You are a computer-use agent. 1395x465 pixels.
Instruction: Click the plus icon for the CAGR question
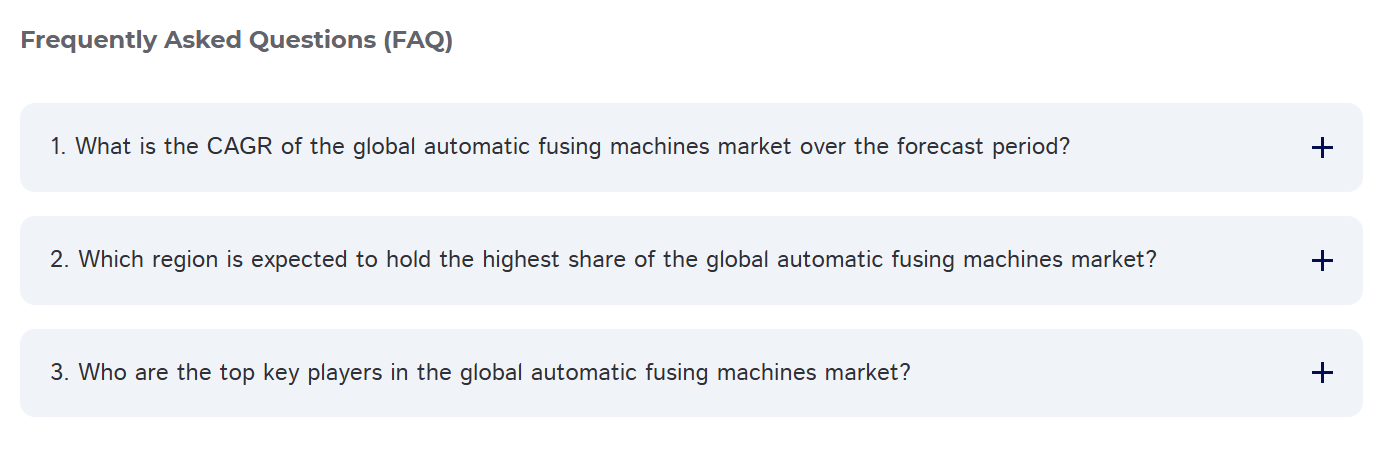tap(1321, 148)
